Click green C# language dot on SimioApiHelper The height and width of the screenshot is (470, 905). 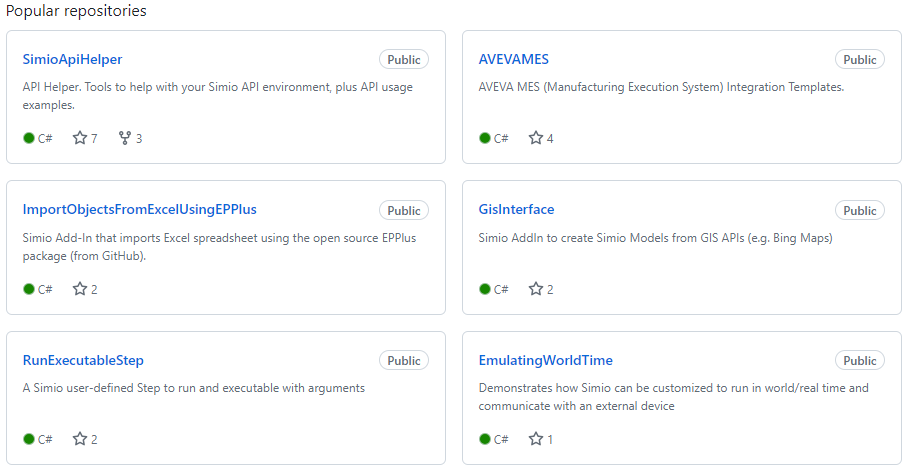[x=29, y=138]
